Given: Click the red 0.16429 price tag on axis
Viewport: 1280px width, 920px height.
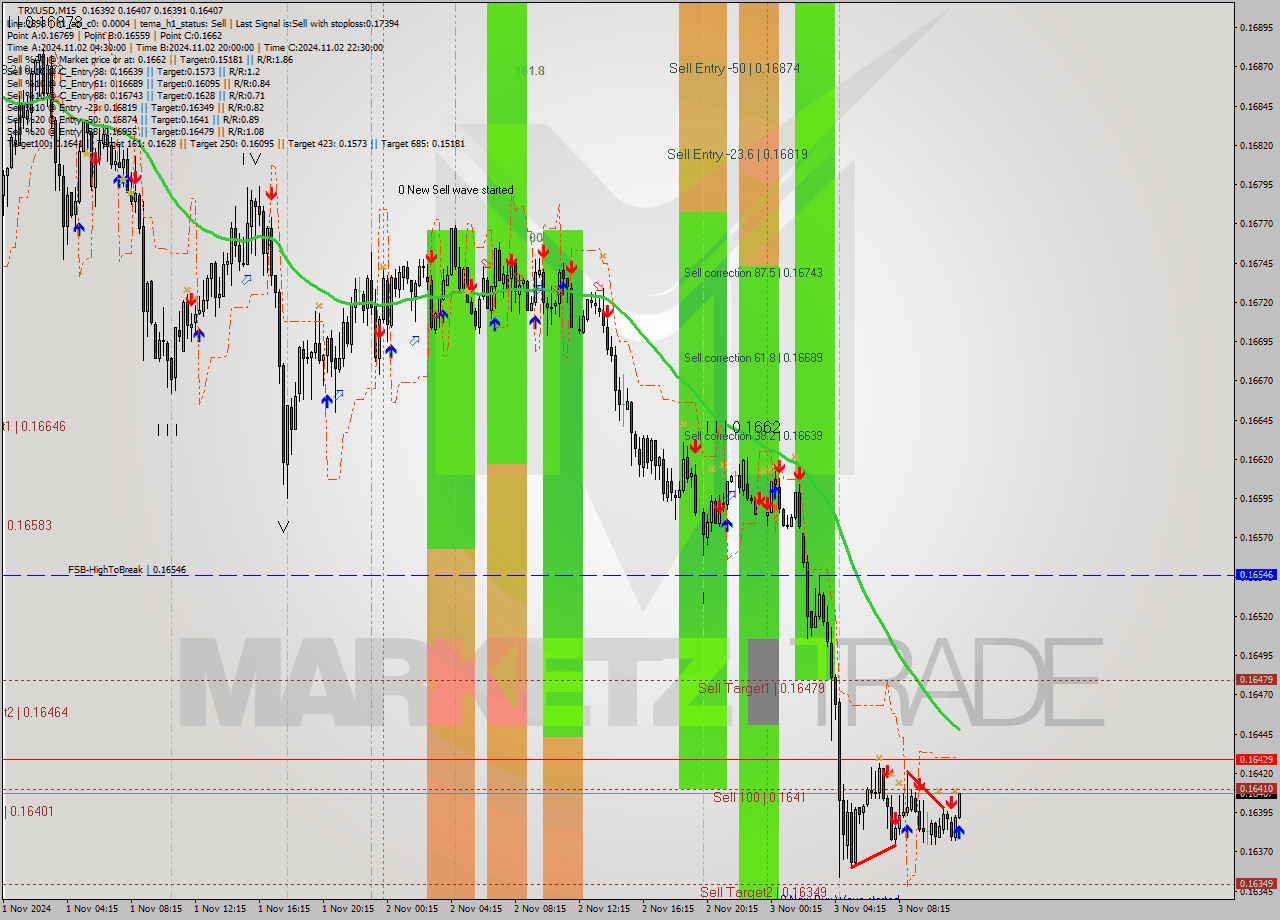Looking at the screenshot, I should pos(1256,759).
